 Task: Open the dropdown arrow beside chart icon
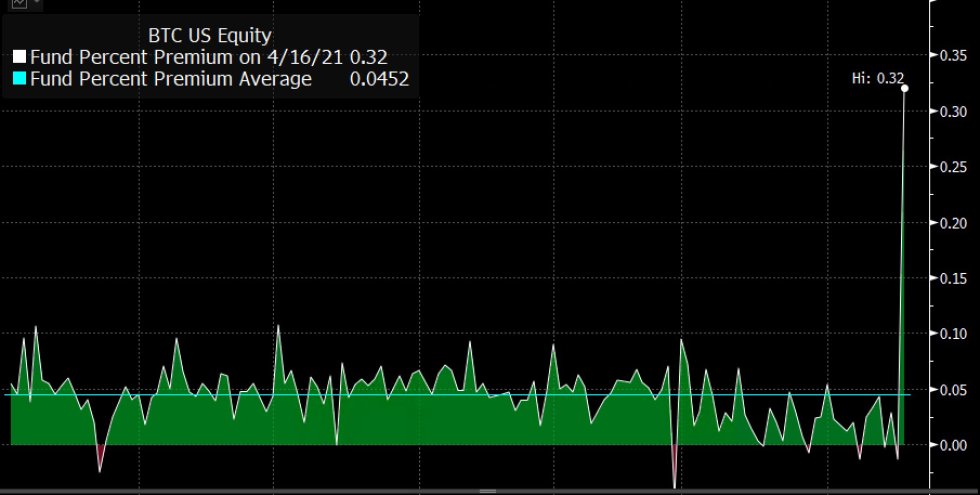coord(37,3)
